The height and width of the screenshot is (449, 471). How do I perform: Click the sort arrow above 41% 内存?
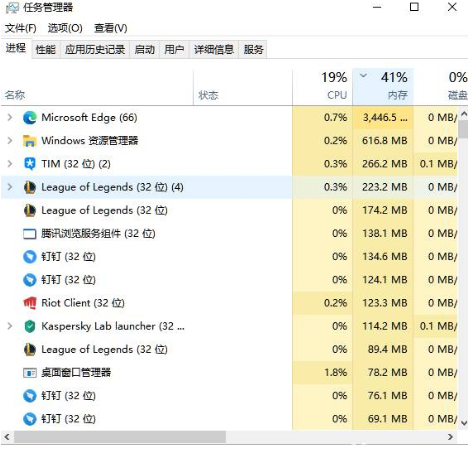click(363, 76)
